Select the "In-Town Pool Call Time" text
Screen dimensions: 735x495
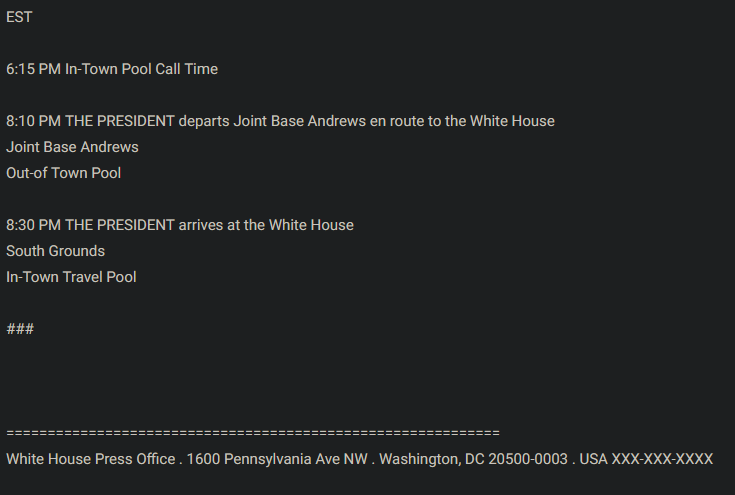coord(141,69)
